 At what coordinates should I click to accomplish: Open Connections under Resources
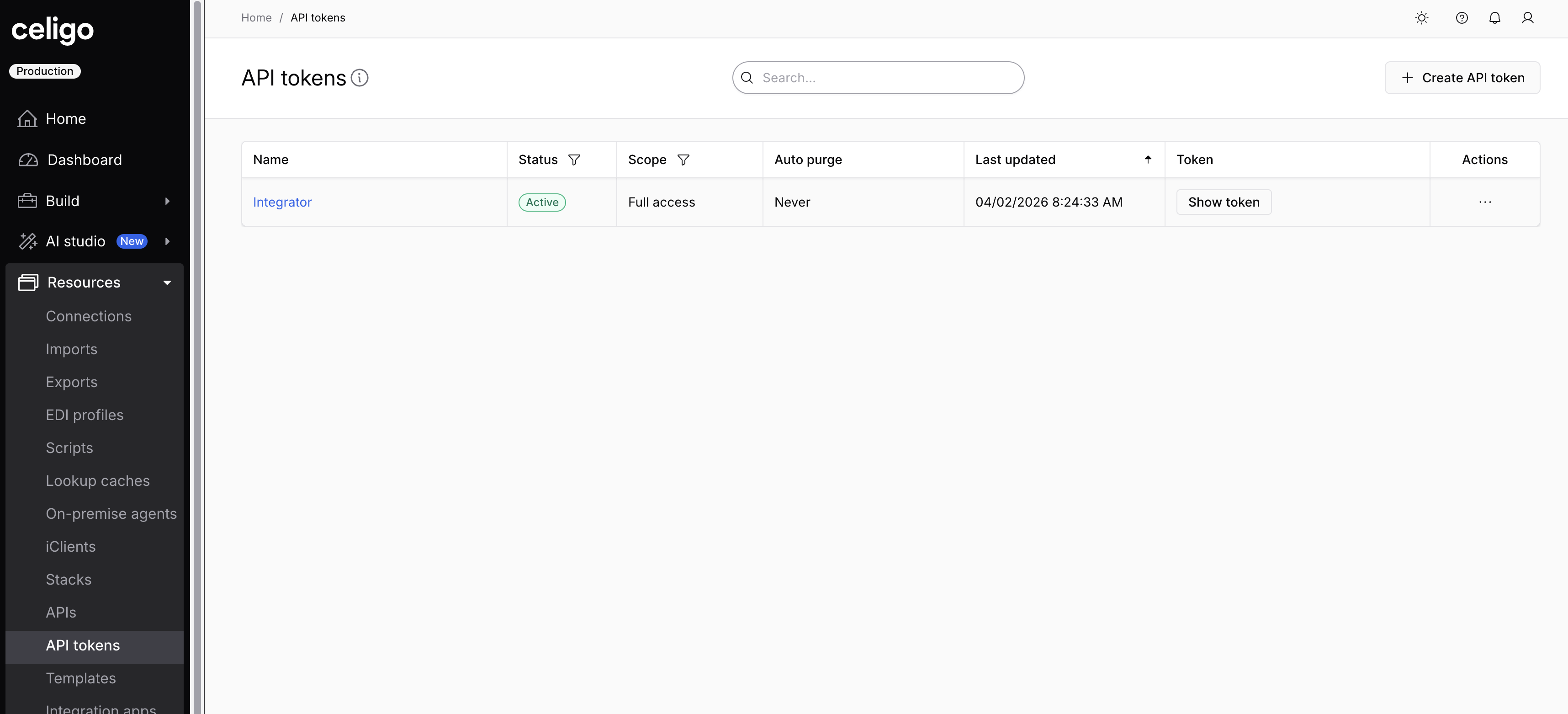click(89, 316)
